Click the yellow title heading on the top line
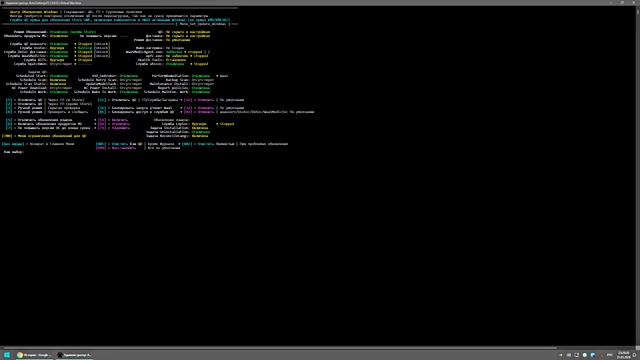This screenshot has width=640, height=360. 34,12
